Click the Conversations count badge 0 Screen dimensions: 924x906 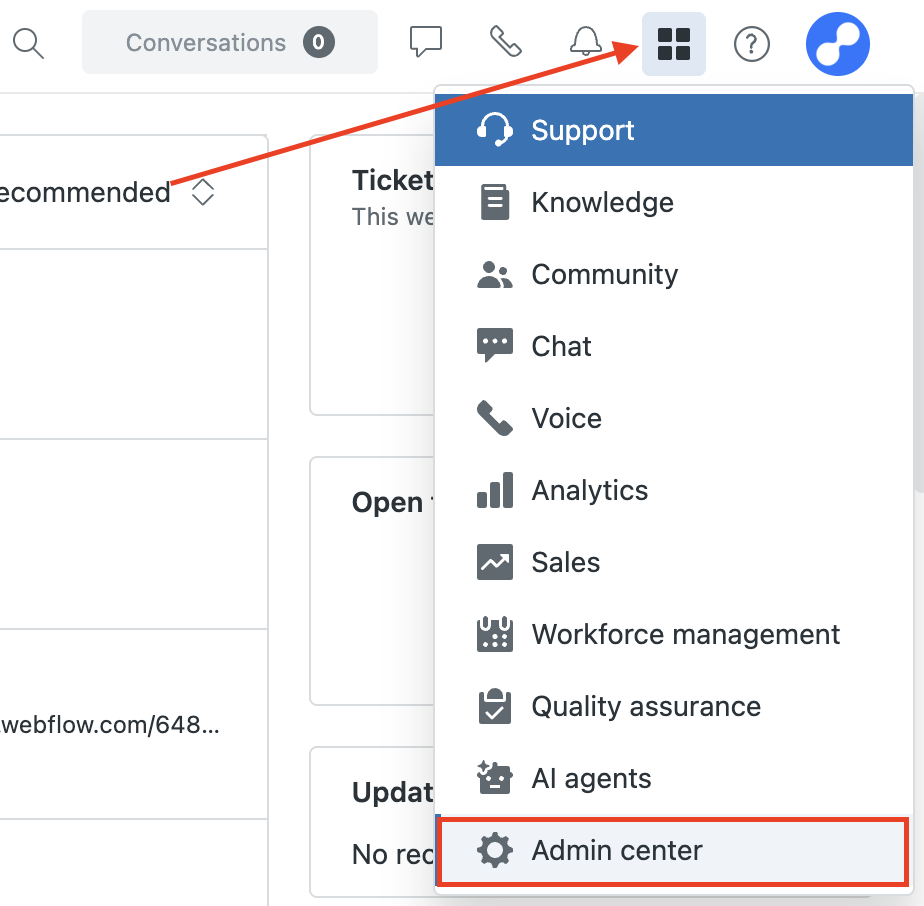[319, 42]
